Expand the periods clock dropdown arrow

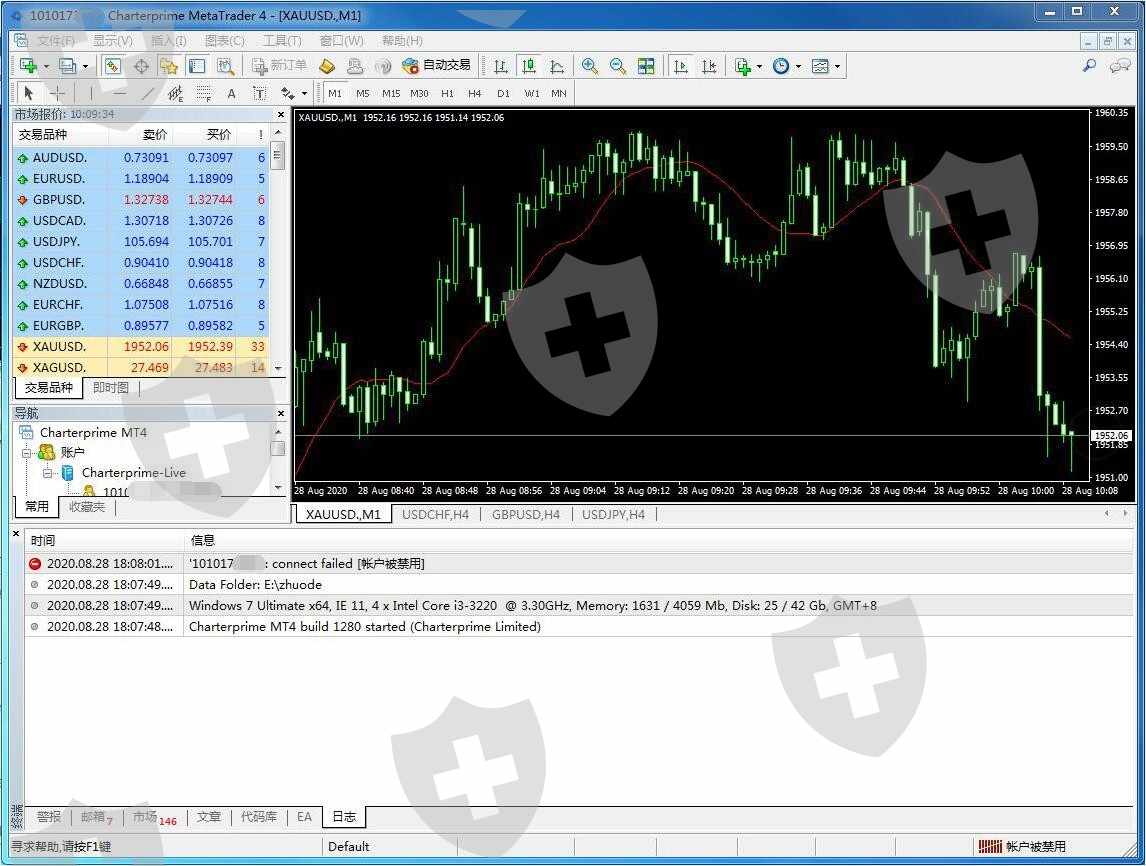pyautogui.click(x=798, y=67)
